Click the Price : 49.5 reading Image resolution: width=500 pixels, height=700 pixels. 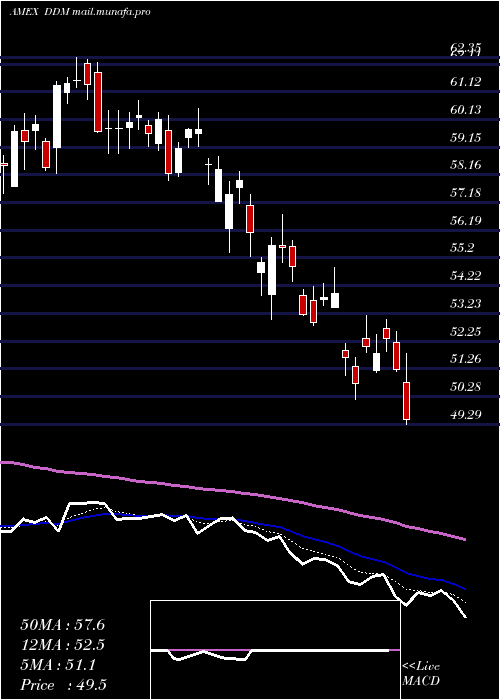click(x=63, y=685)
